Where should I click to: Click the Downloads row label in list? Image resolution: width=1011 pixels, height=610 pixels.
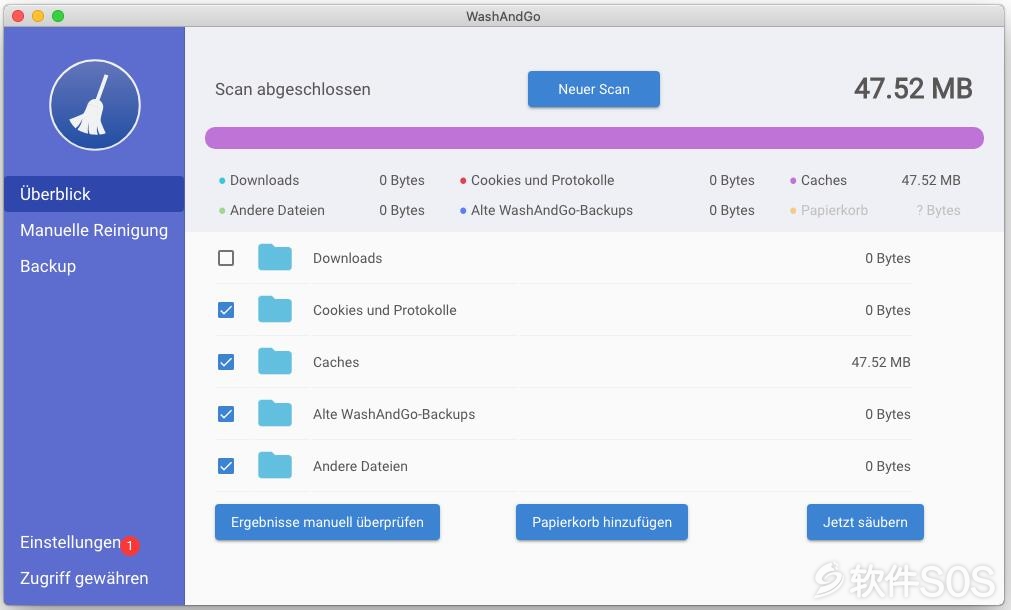(x=348, y=258)
